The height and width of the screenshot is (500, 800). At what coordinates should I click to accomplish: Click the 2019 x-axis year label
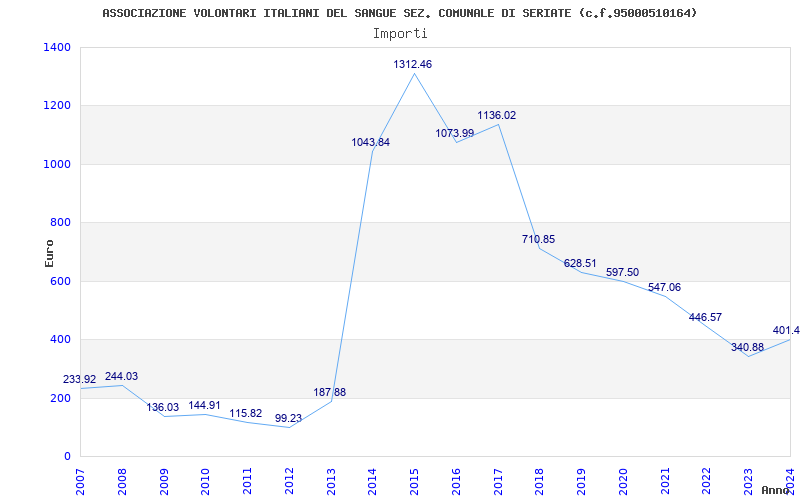[581, 481]
